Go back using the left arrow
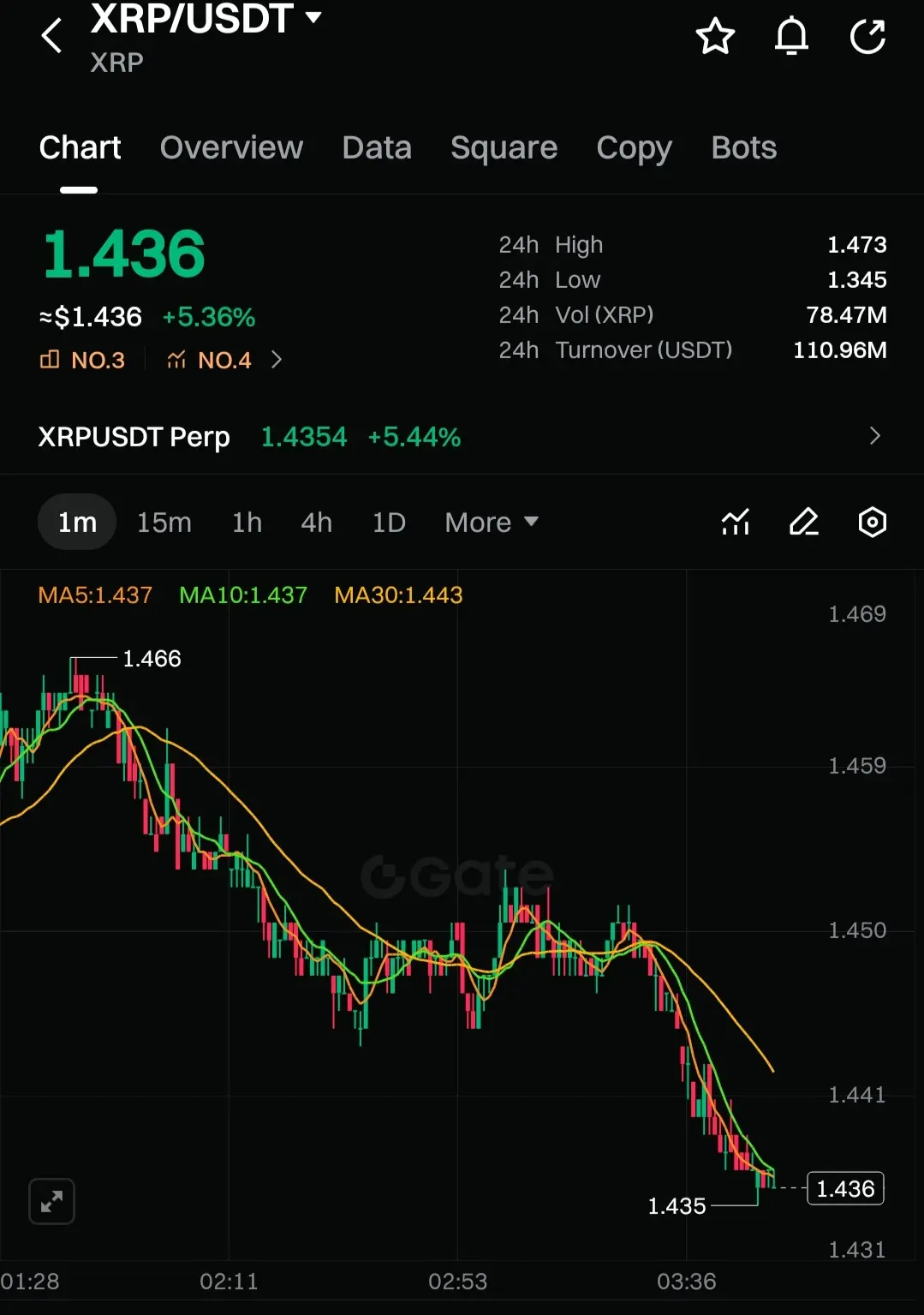 [x=51, y=36]
